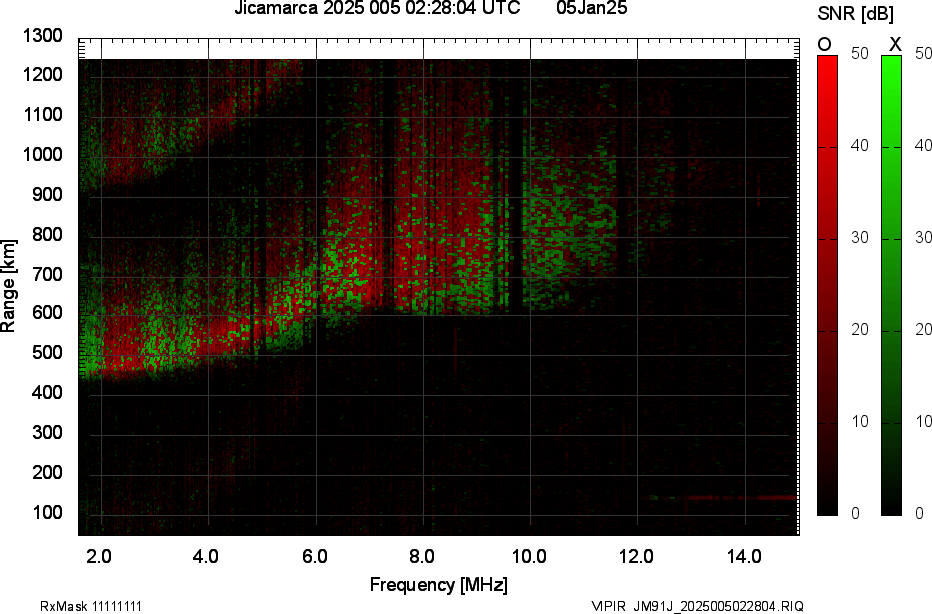This screenshot has height=614, width=932.
Task: Click the 500 range axis label
Action: (47, 352)
